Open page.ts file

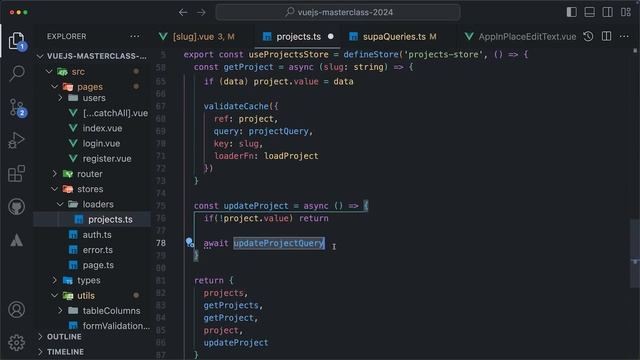(92, 265)
